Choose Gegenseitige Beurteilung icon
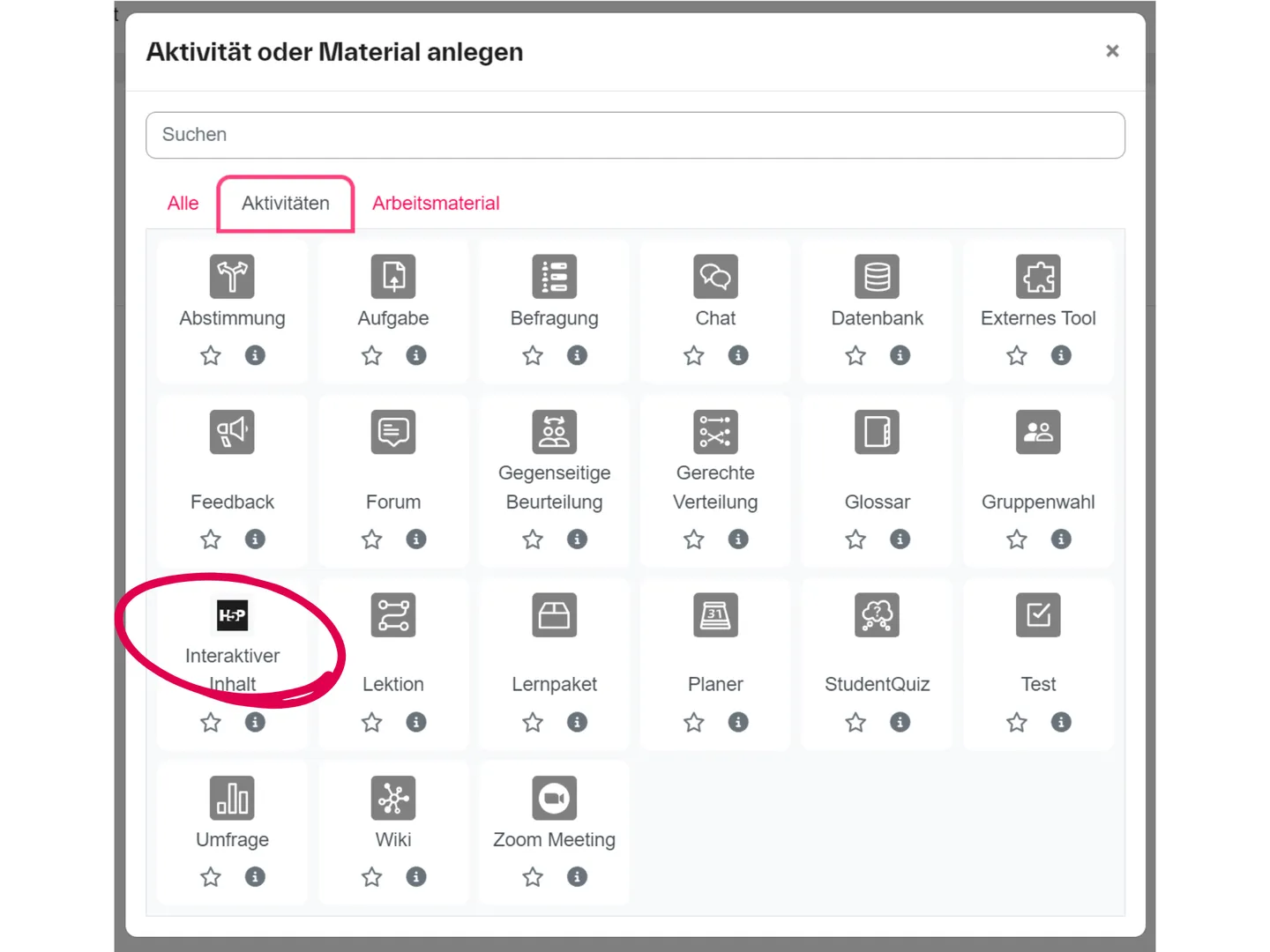Viewport: 1270px width, 952px height. [555, 432]
